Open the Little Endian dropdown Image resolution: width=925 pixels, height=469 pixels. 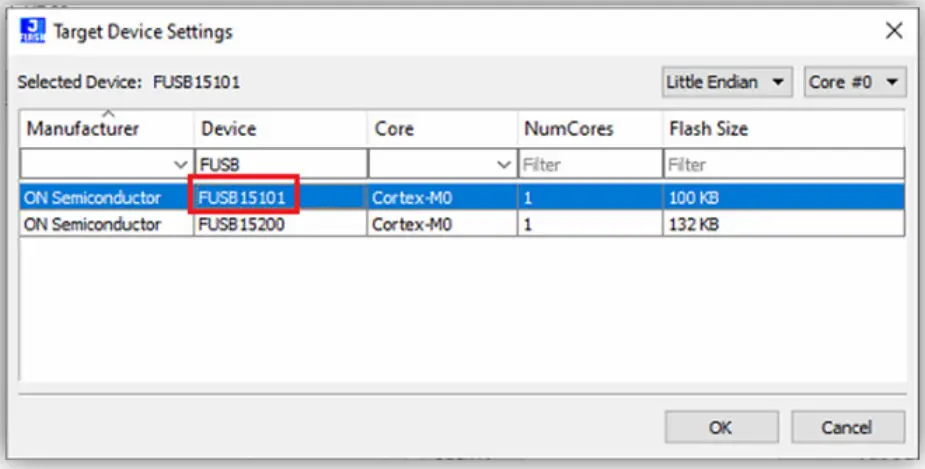(726, 82)
